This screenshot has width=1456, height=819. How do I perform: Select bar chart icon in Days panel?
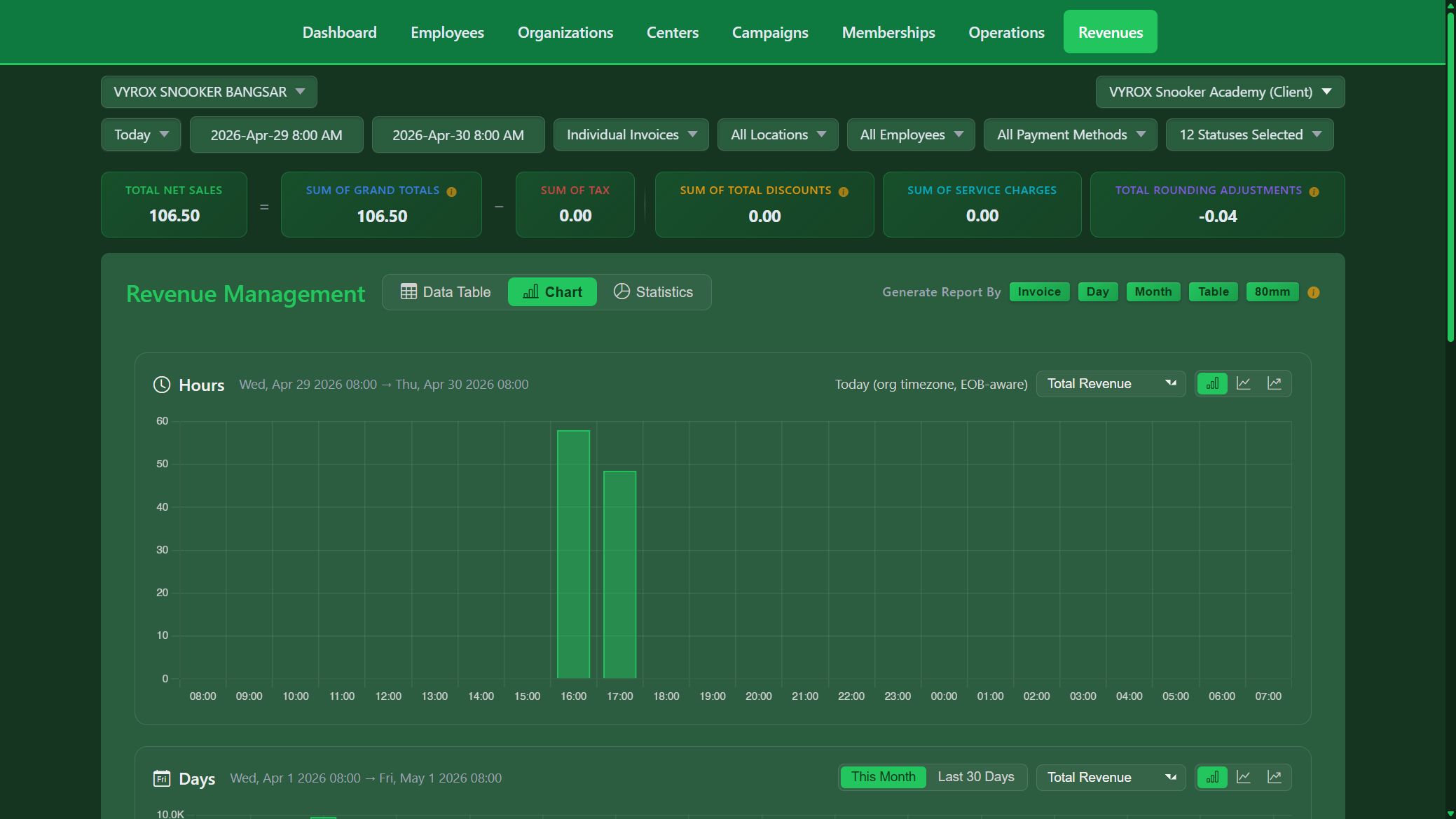1213,778
